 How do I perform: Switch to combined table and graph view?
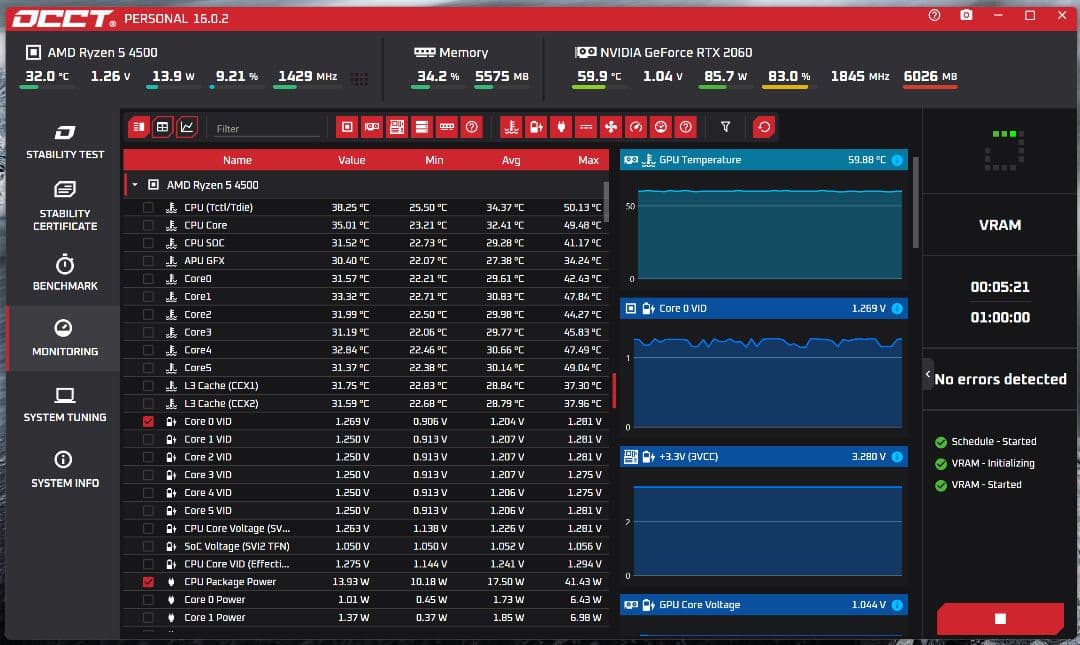pos(138,127)
